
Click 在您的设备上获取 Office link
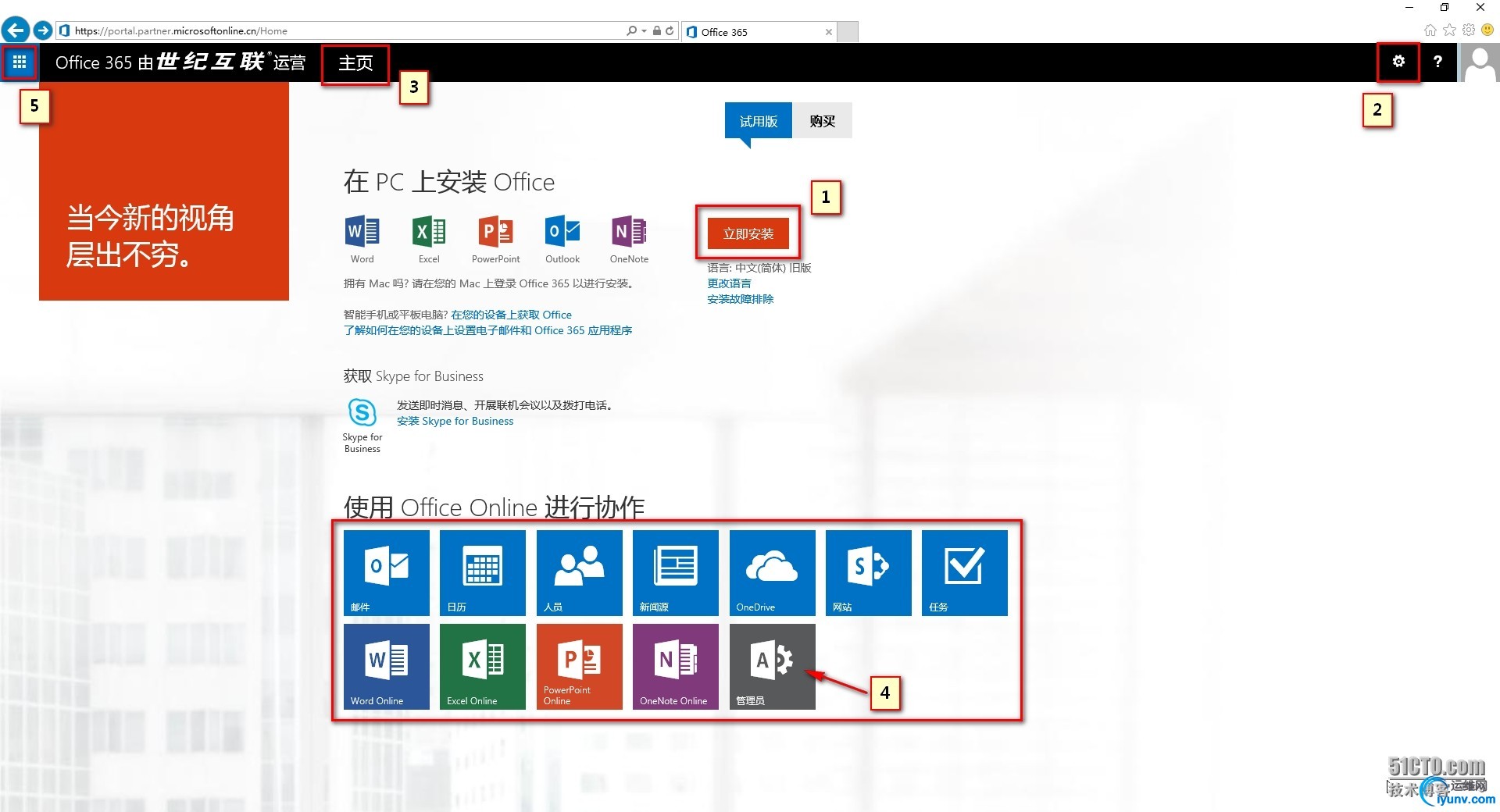click(512, 315)
